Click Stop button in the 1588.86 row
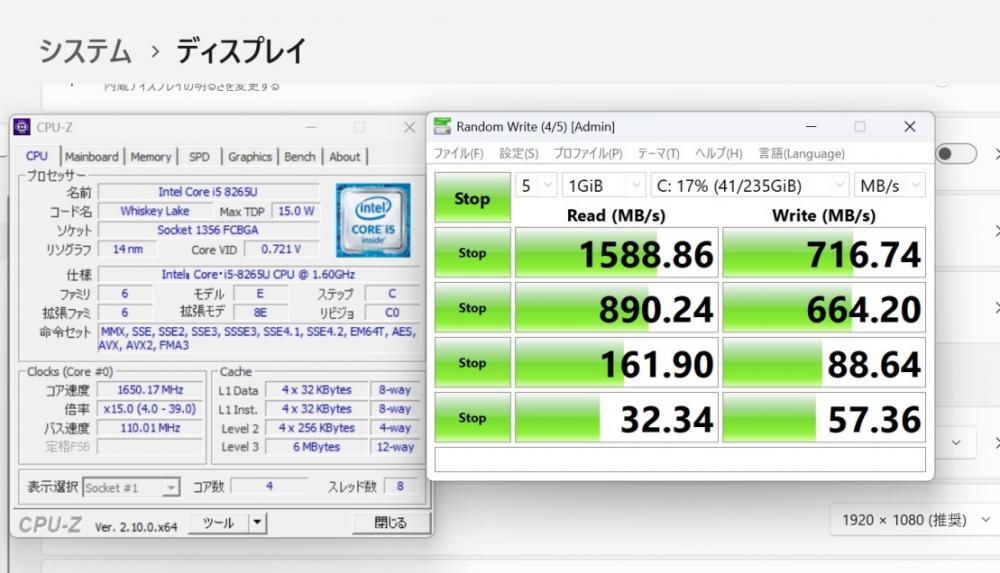 473,253
